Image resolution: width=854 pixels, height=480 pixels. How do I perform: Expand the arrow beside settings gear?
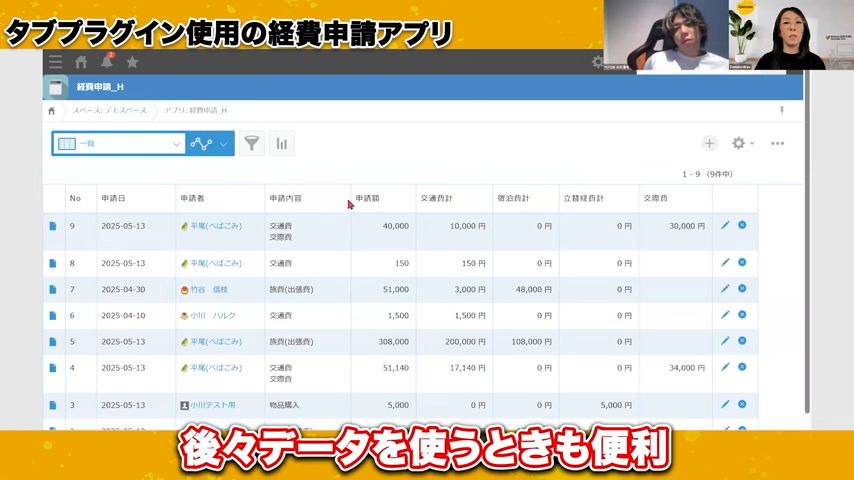pyautogui.click(x=752, y=143)
